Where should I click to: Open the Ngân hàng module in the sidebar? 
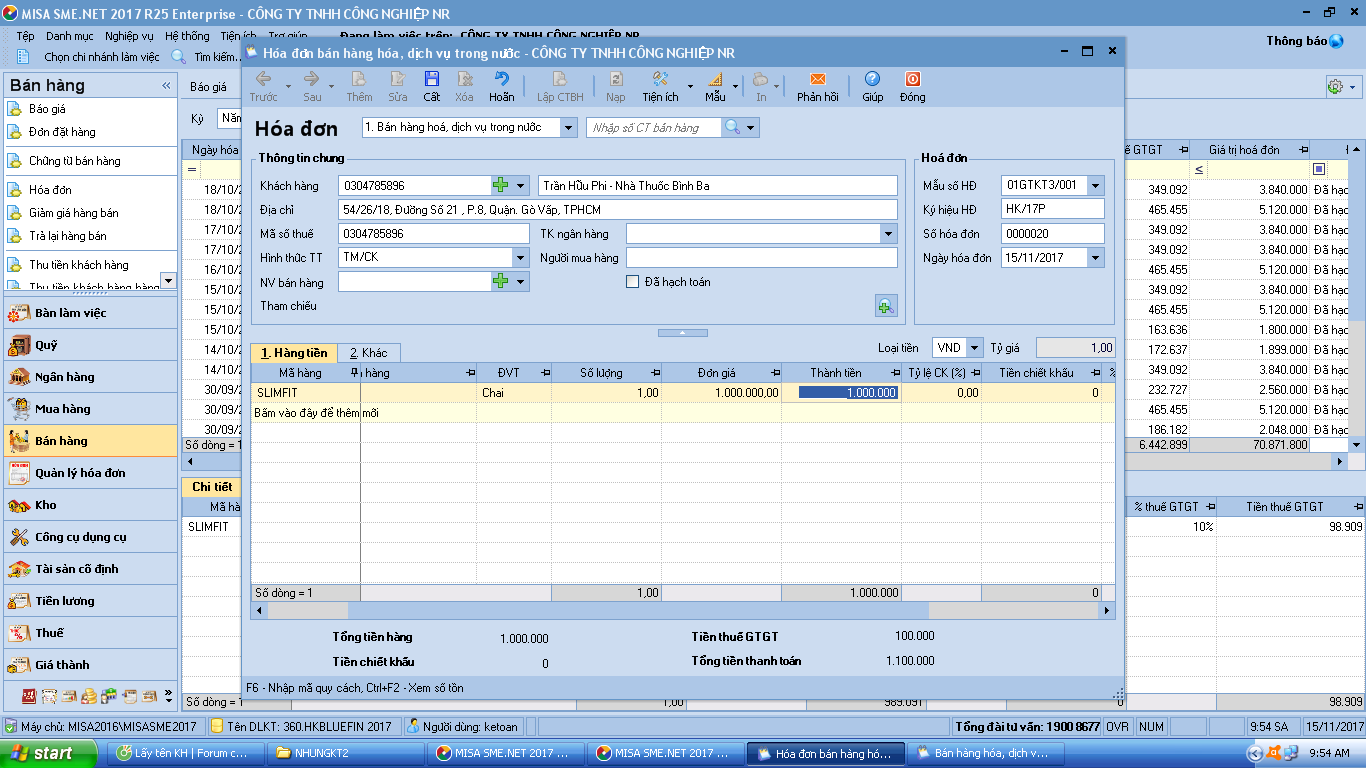90,377
